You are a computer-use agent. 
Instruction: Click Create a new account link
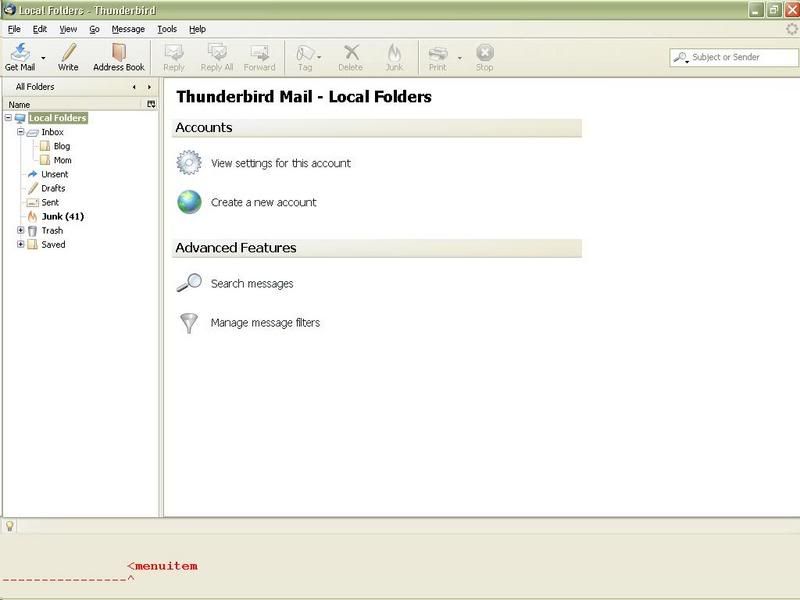[264, 203]
